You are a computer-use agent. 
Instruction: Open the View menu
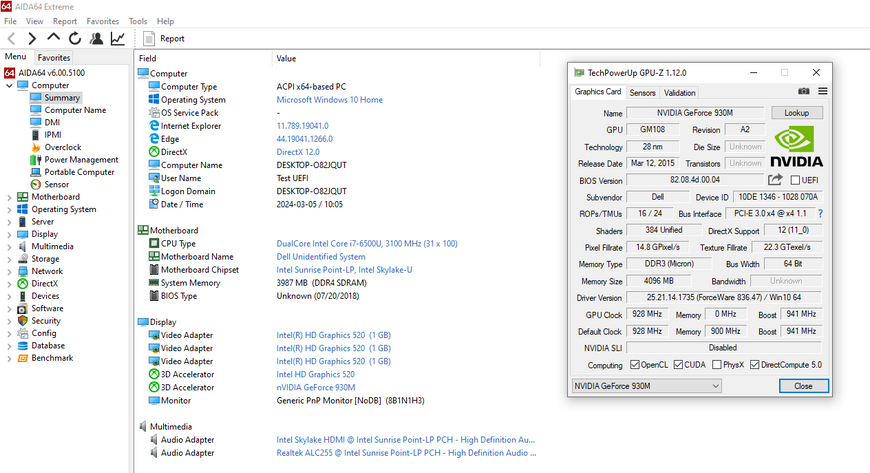click(34, 21)
